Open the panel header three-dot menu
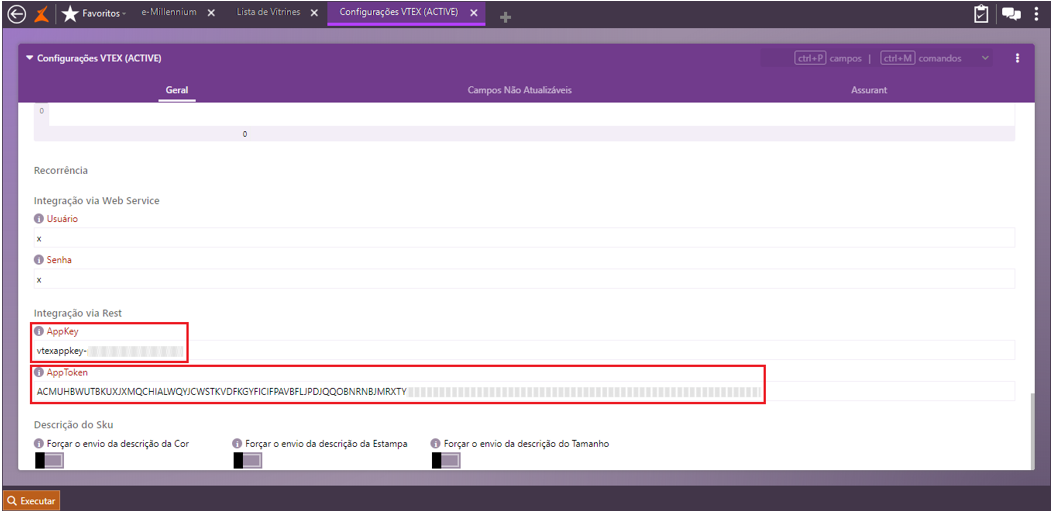This screenshot has width=1053, height=528. (1017, 58)
